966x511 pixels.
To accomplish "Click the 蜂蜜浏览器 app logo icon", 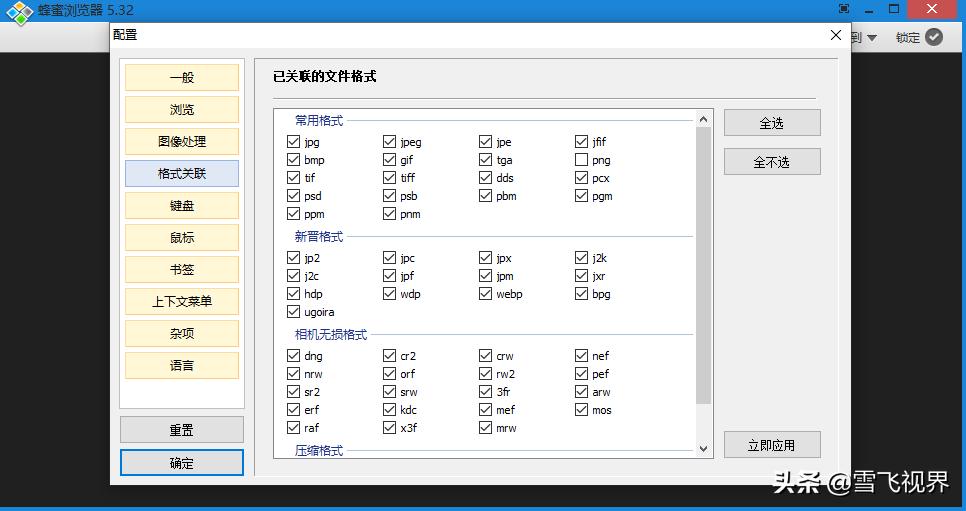I will tap(19, 12).
